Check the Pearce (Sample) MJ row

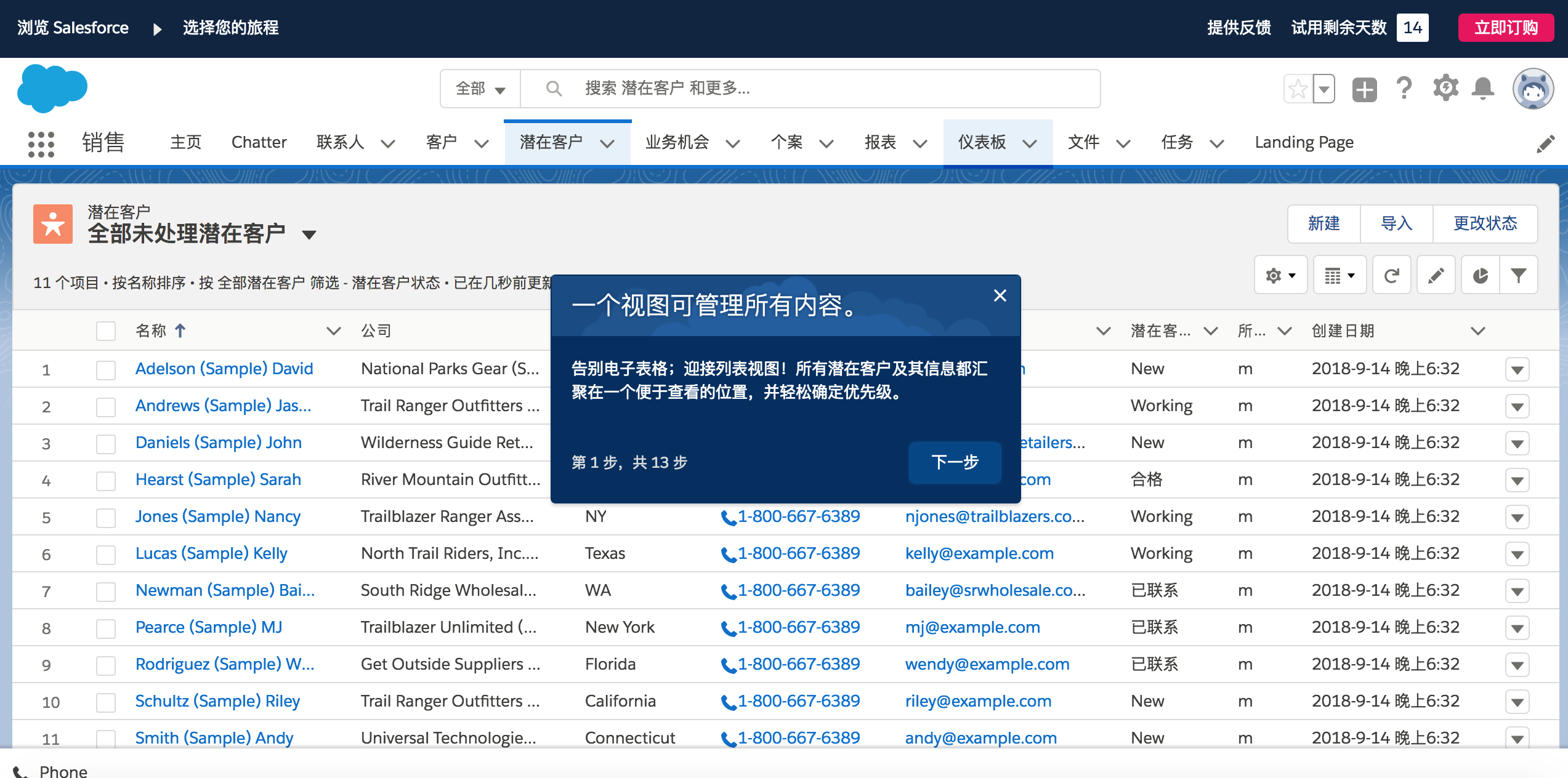(x=106, y=628)
